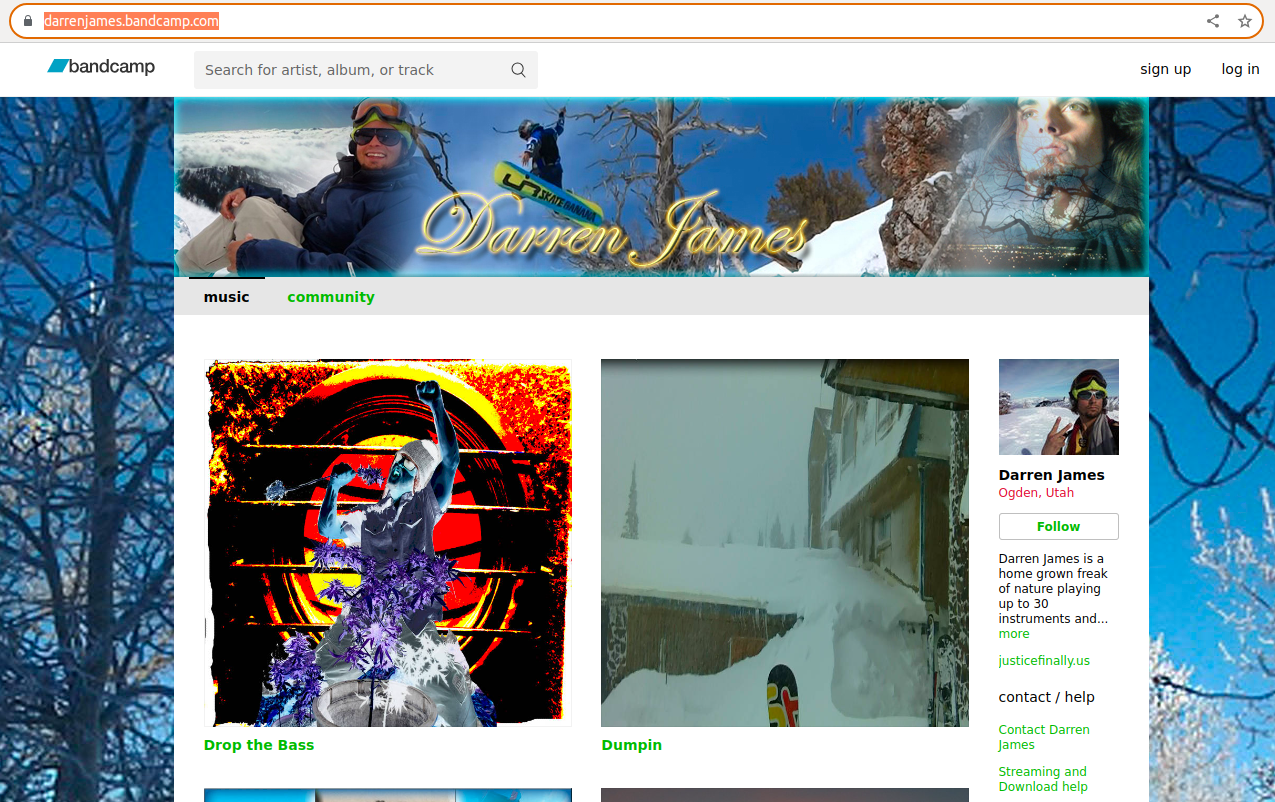Expand the artist bio with more link
This screenshot has width=1275, height=802.
(1013, 633)
